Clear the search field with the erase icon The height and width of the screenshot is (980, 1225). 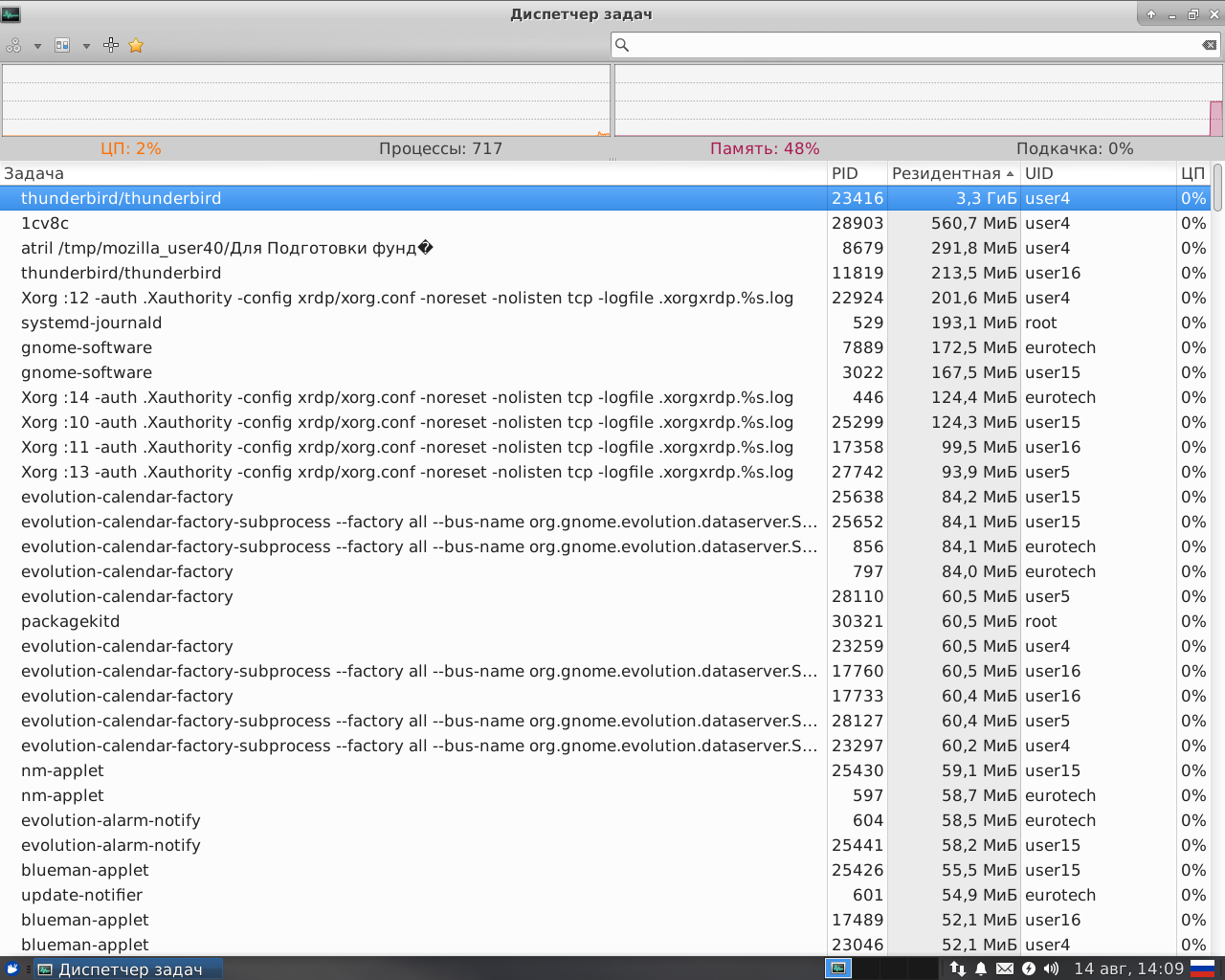coord(1210,45)
